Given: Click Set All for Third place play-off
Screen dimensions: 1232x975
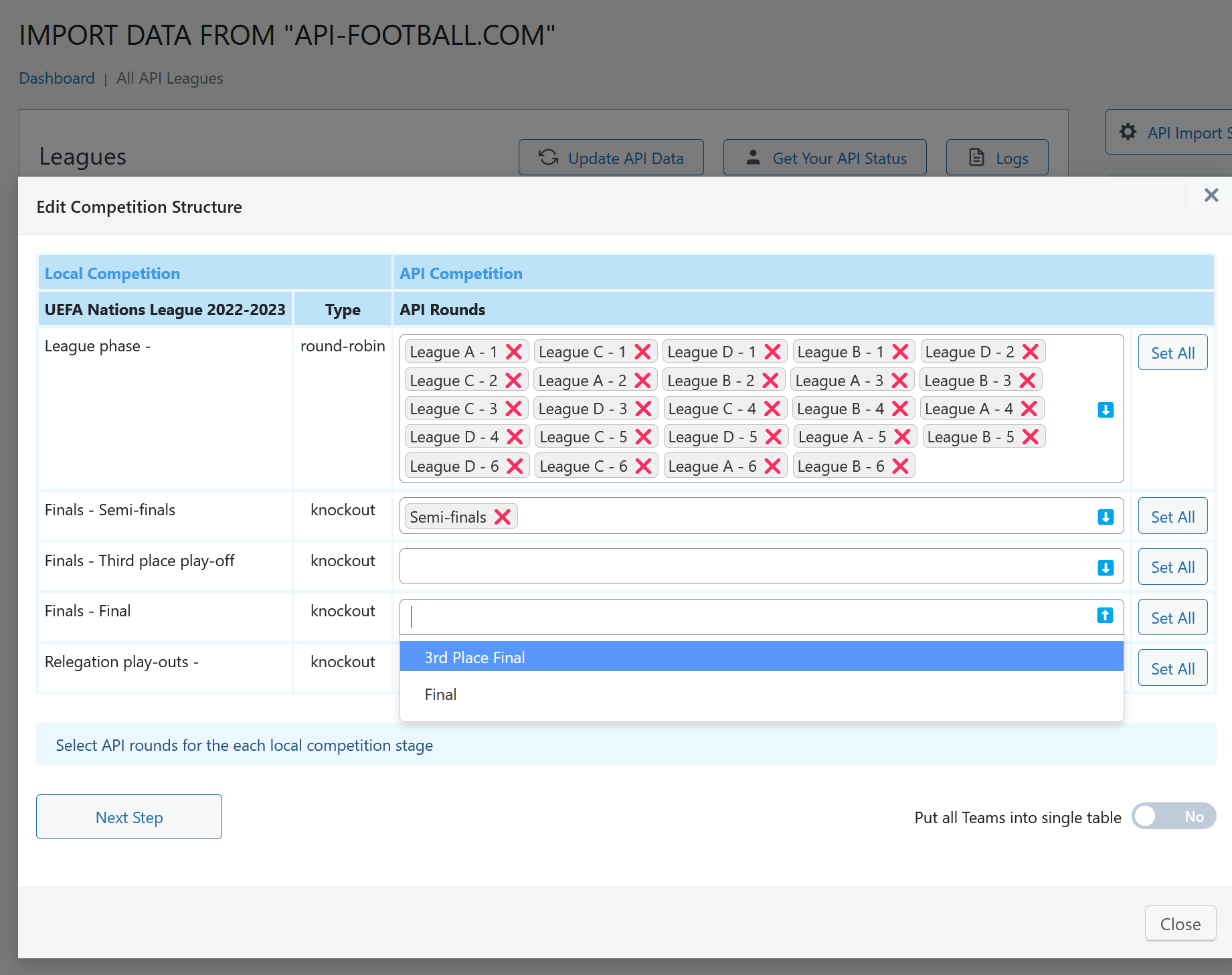Looking at the screenshot, I should (1172, 567).
